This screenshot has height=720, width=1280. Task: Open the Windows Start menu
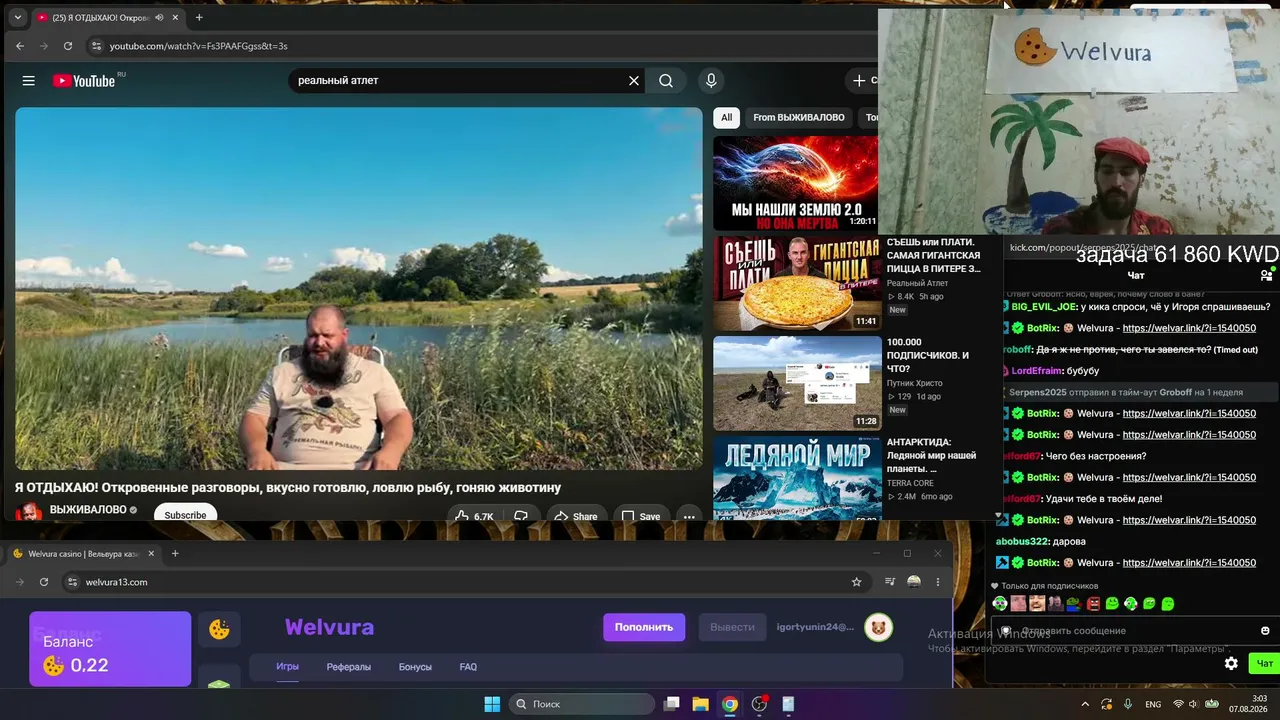(492, 704)
